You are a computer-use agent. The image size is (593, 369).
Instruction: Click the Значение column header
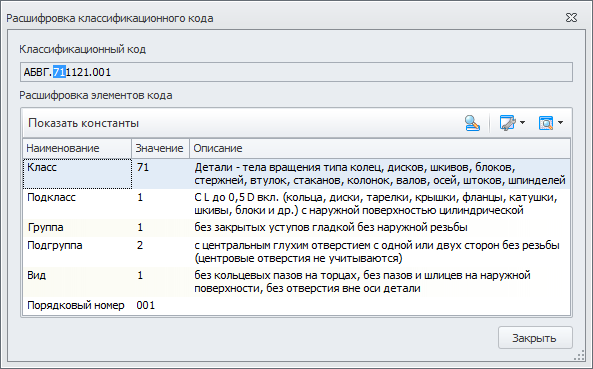tap(160, 148)
